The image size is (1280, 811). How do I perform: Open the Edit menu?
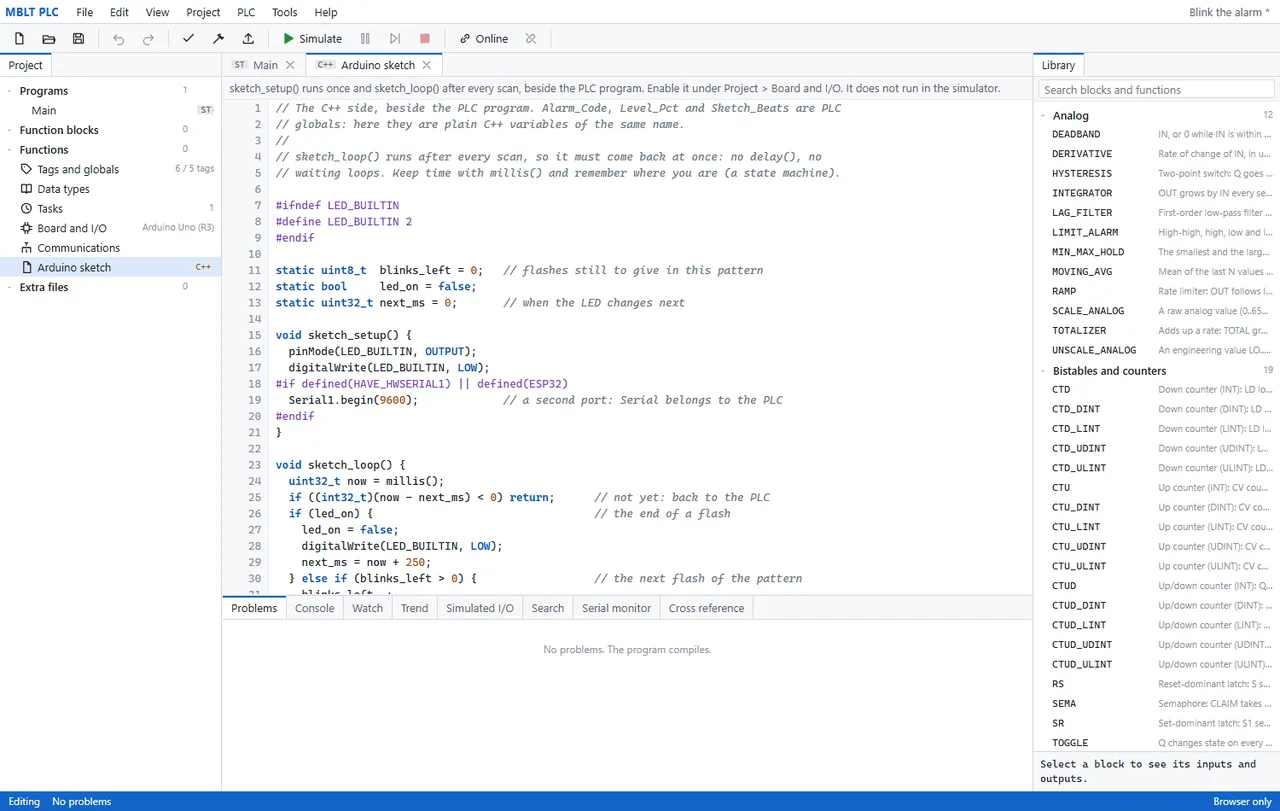(119, 12)
